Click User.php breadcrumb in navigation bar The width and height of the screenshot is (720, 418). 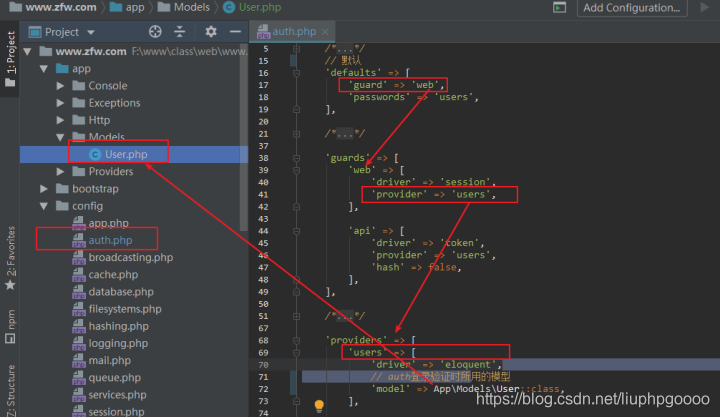[252, 7]
